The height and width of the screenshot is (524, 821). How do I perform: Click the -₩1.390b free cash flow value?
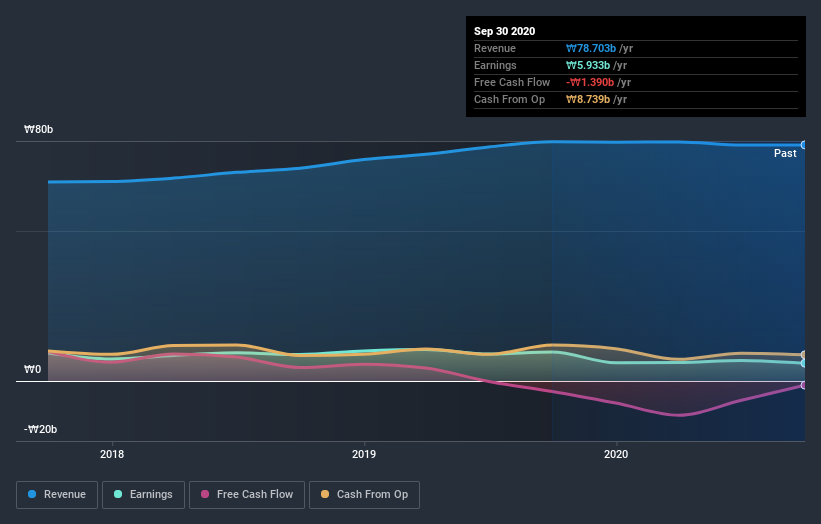pos(590,83)
